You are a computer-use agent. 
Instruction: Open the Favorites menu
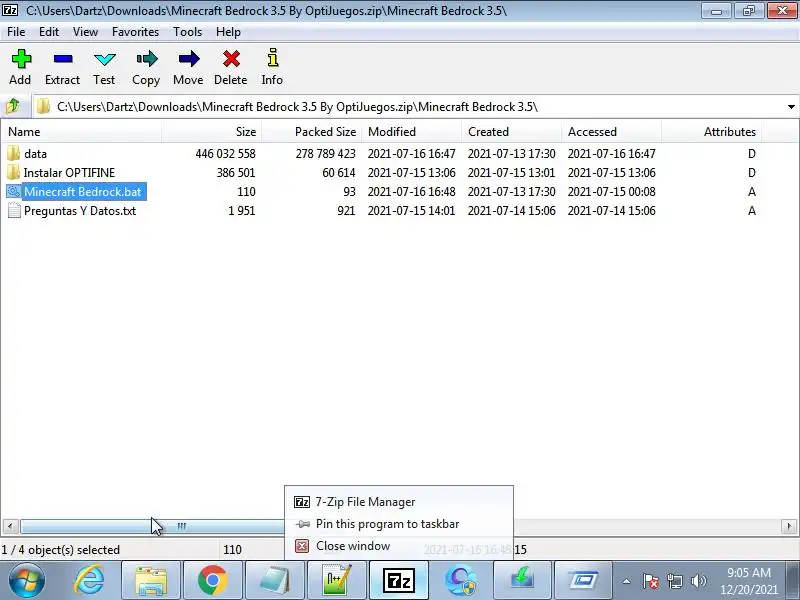[136, 32]
